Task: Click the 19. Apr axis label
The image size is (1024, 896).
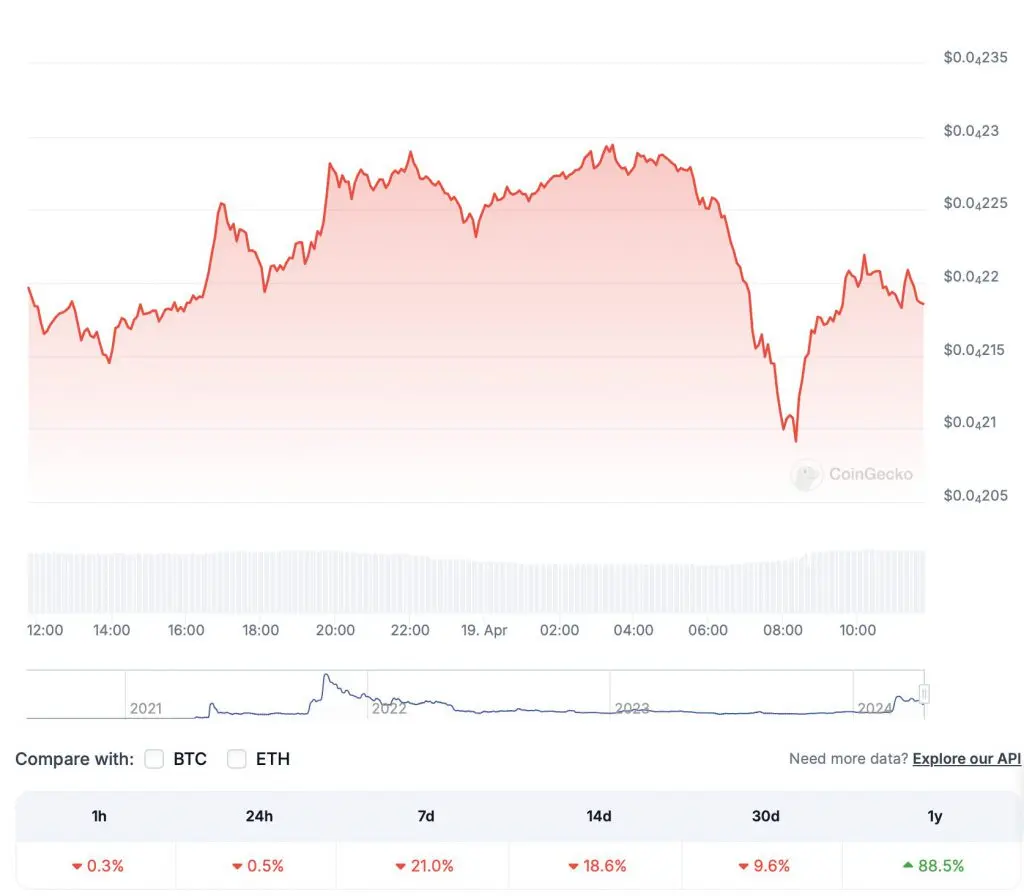Action: click(484, 631)
